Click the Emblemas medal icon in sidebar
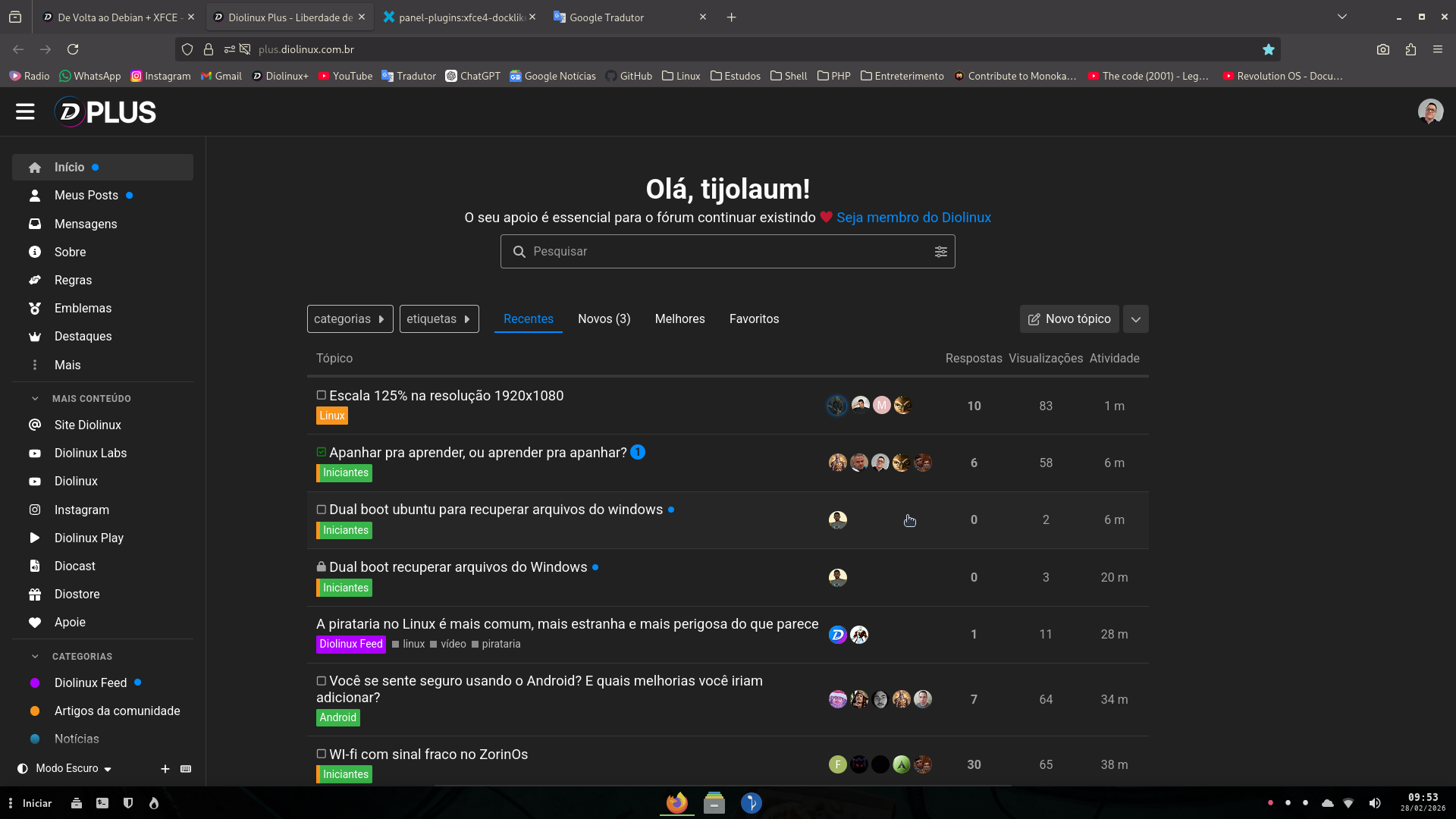The width and height of the screenshot is (1456, 819). (35, 309)
